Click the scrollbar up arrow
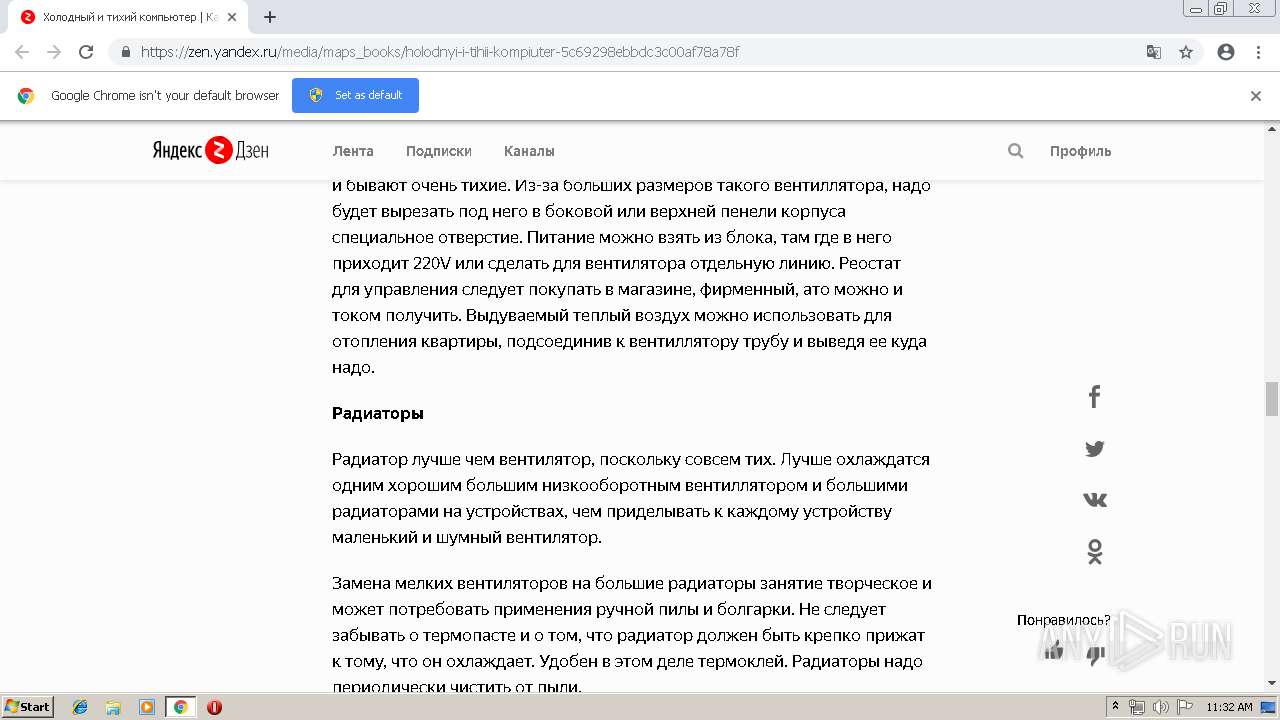The height and width of the screenshot is (720, 1280). coord(1272,128)
